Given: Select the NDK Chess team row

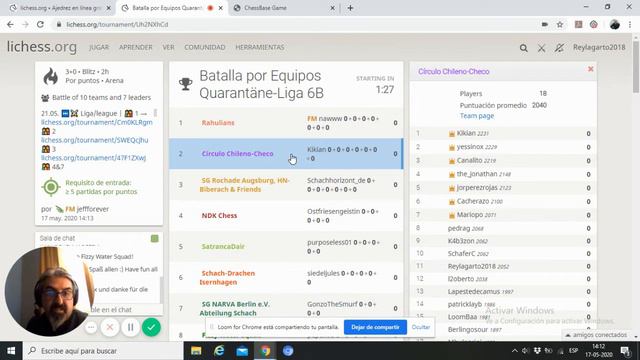Looking at the screenshot, I should click(286, 216).
